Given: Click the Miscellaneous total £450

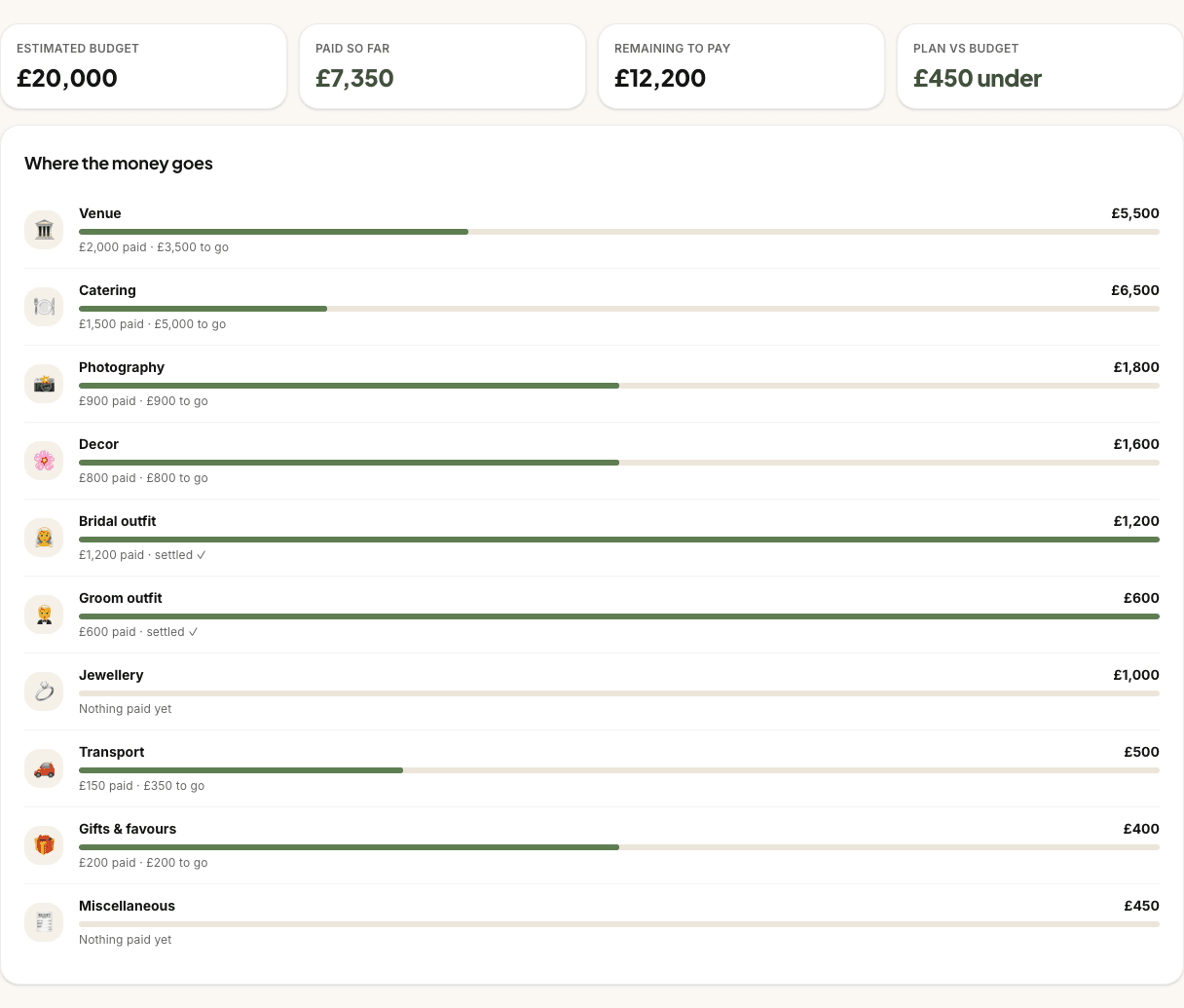Looking at the screenshot, I should 1141,906.
